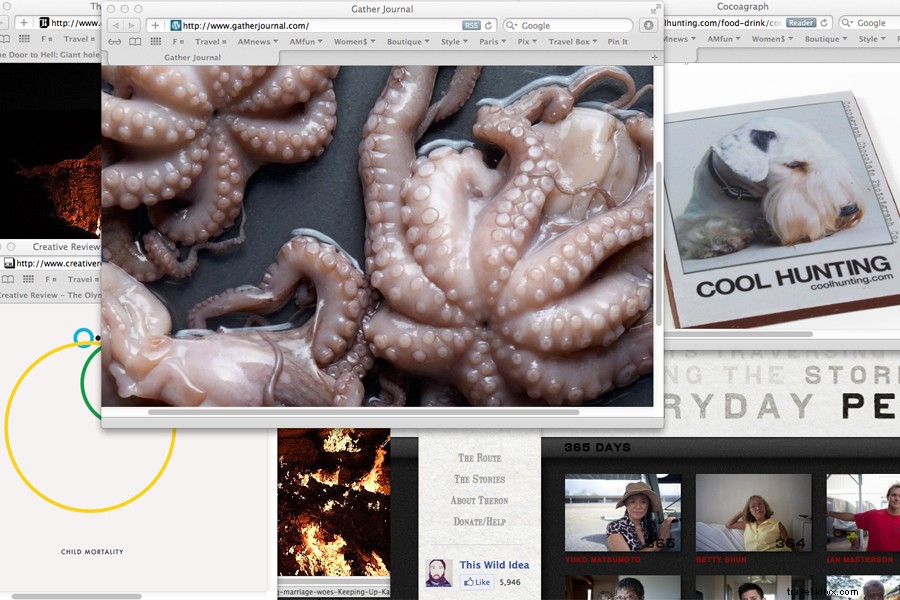Click Yuko Matsumoto's photo thumbnail
The width and height of the screenshot is (900, 600).
(622, 513)
